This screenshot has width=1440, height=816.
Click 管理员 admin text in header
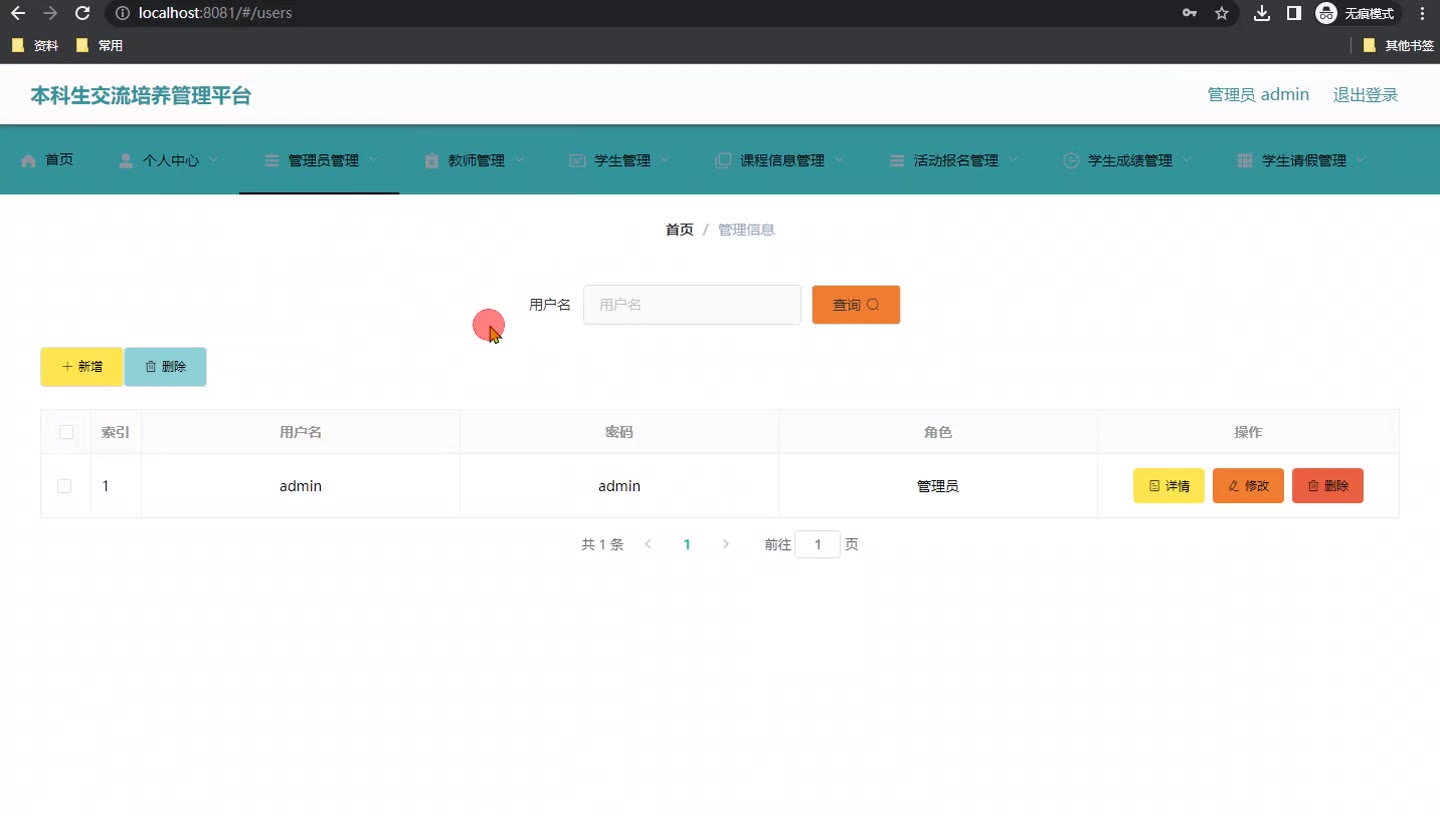[x=1258, y=95]
